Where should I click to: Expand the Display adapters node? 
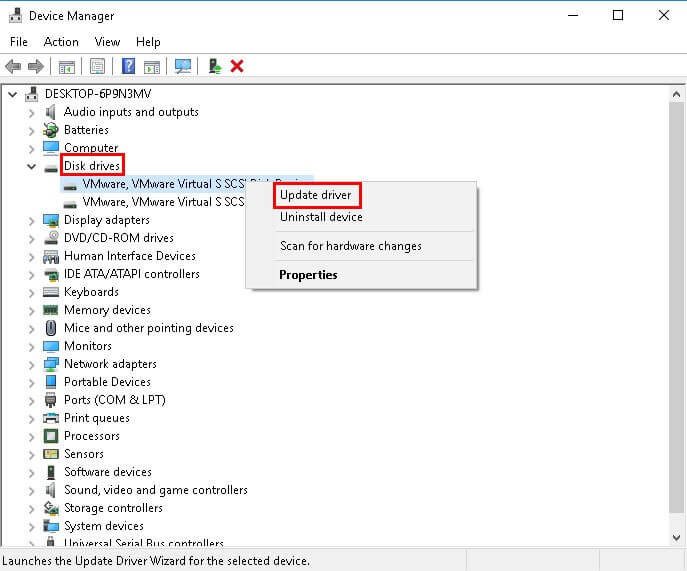(31, 220)
